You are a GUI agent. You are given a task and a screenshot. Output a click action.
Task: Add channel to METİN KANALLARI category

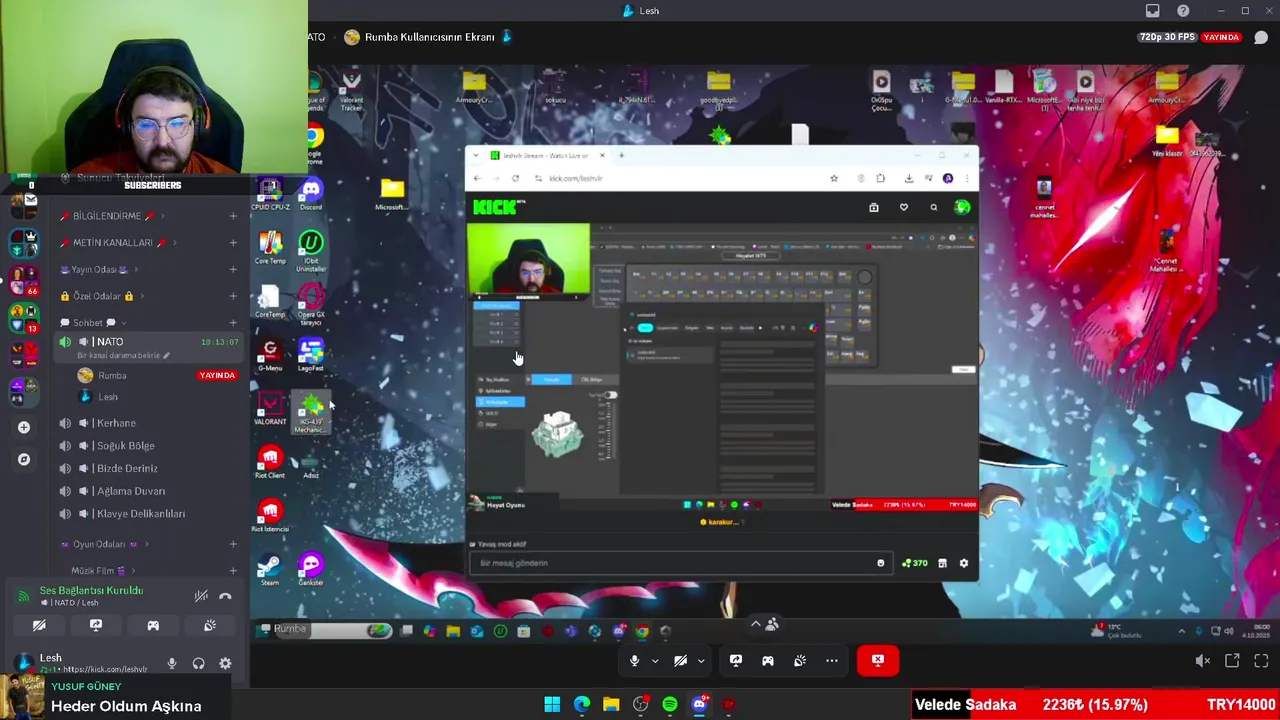[233, 243]
